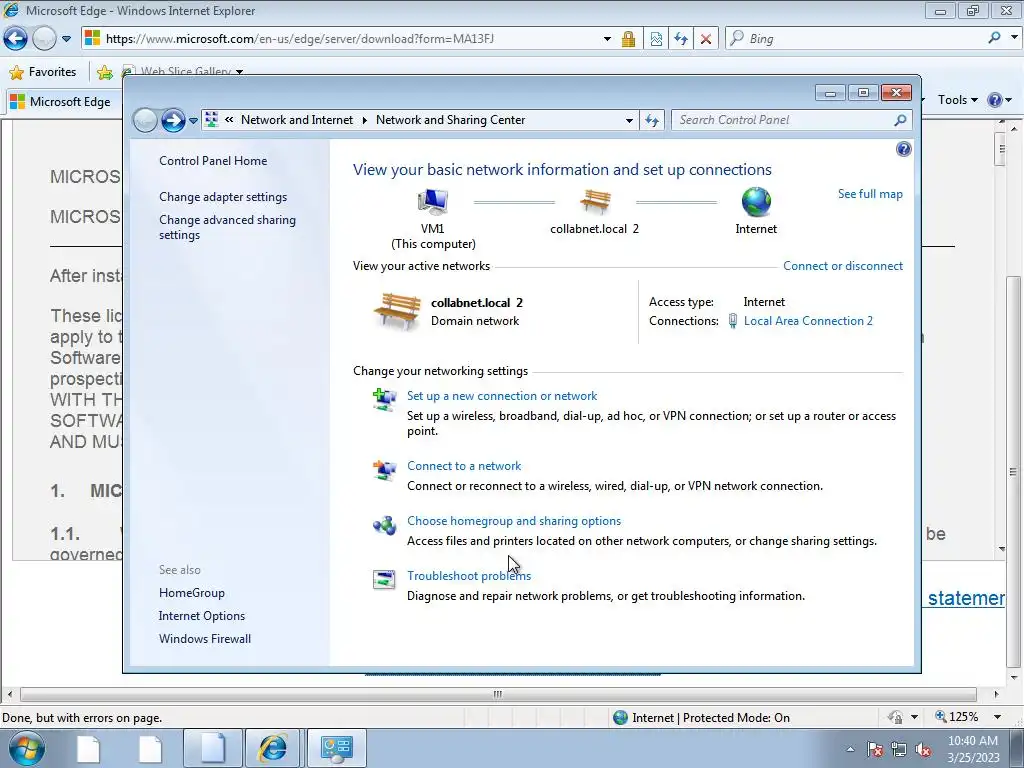Go to Control Panel Home
1024x768 pixels.
coord(213,161)
